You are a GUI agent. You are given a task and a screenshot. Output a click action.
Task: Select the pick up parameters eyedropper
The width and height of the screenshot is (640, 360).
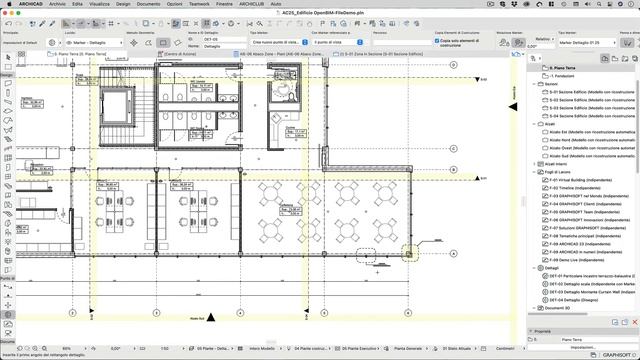tap(42, 24)
